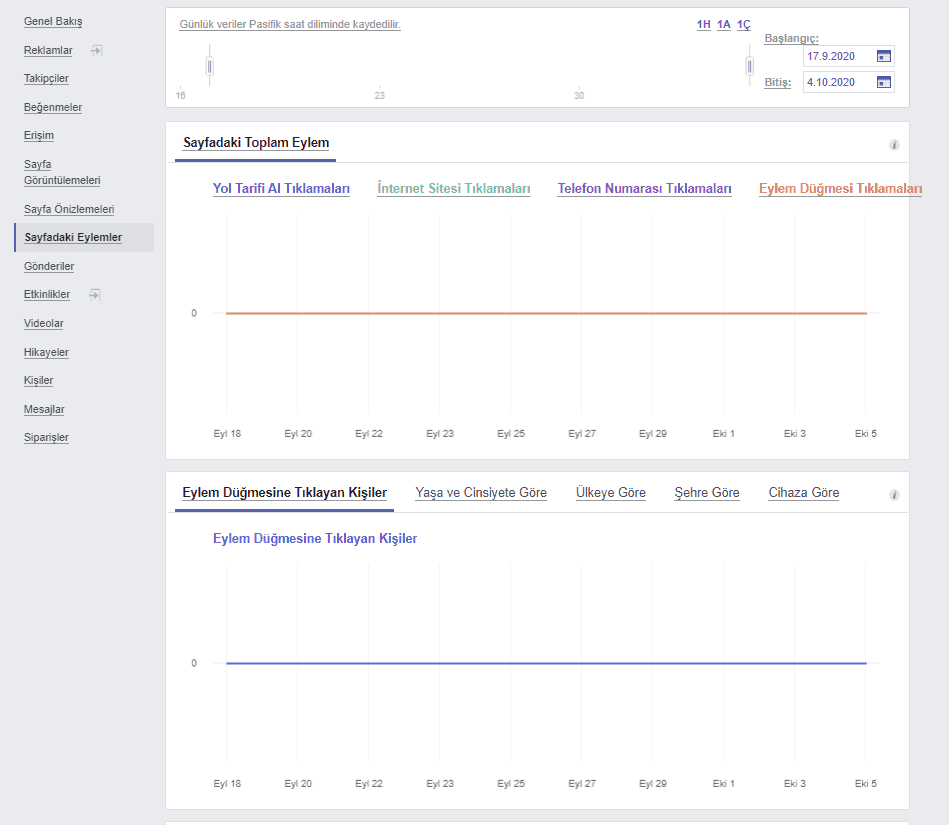The height and width of the screenshot is (825, 949).
Task: Click the info icon on Eylem Düğmesine Tıklayan Kişiler chart
Action: coord(894,494)
